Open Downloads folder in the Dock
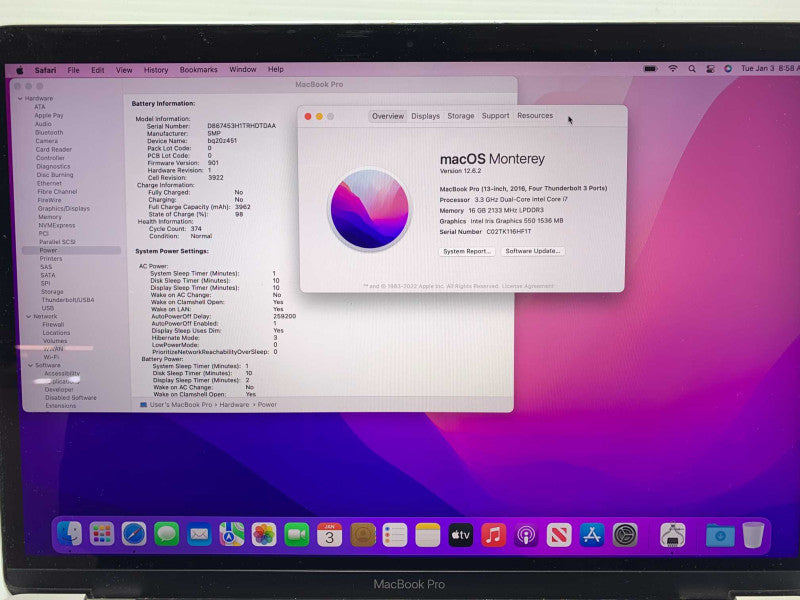800x600 pixels. click(720, 535)
